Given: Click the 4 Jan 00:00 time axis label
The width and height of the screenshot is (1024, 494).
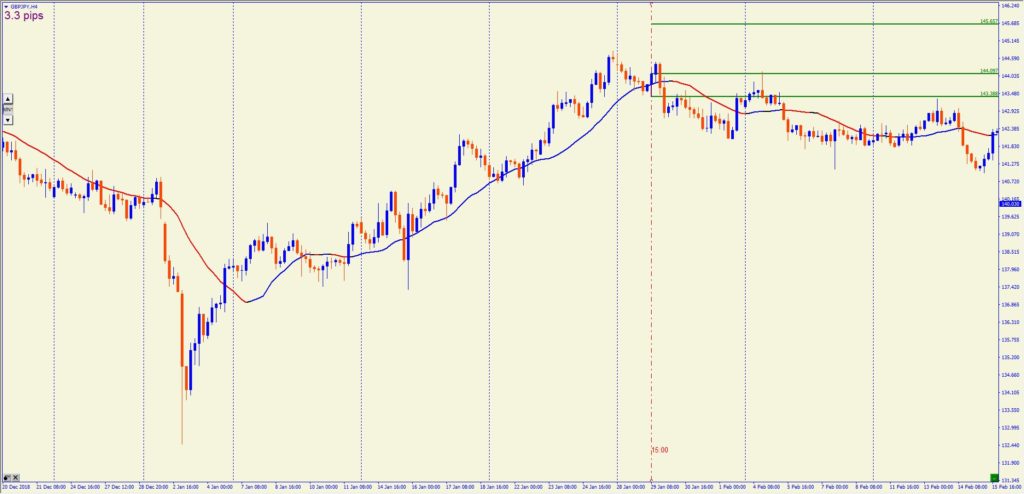Looking at the screenshot, I should 218,487.
